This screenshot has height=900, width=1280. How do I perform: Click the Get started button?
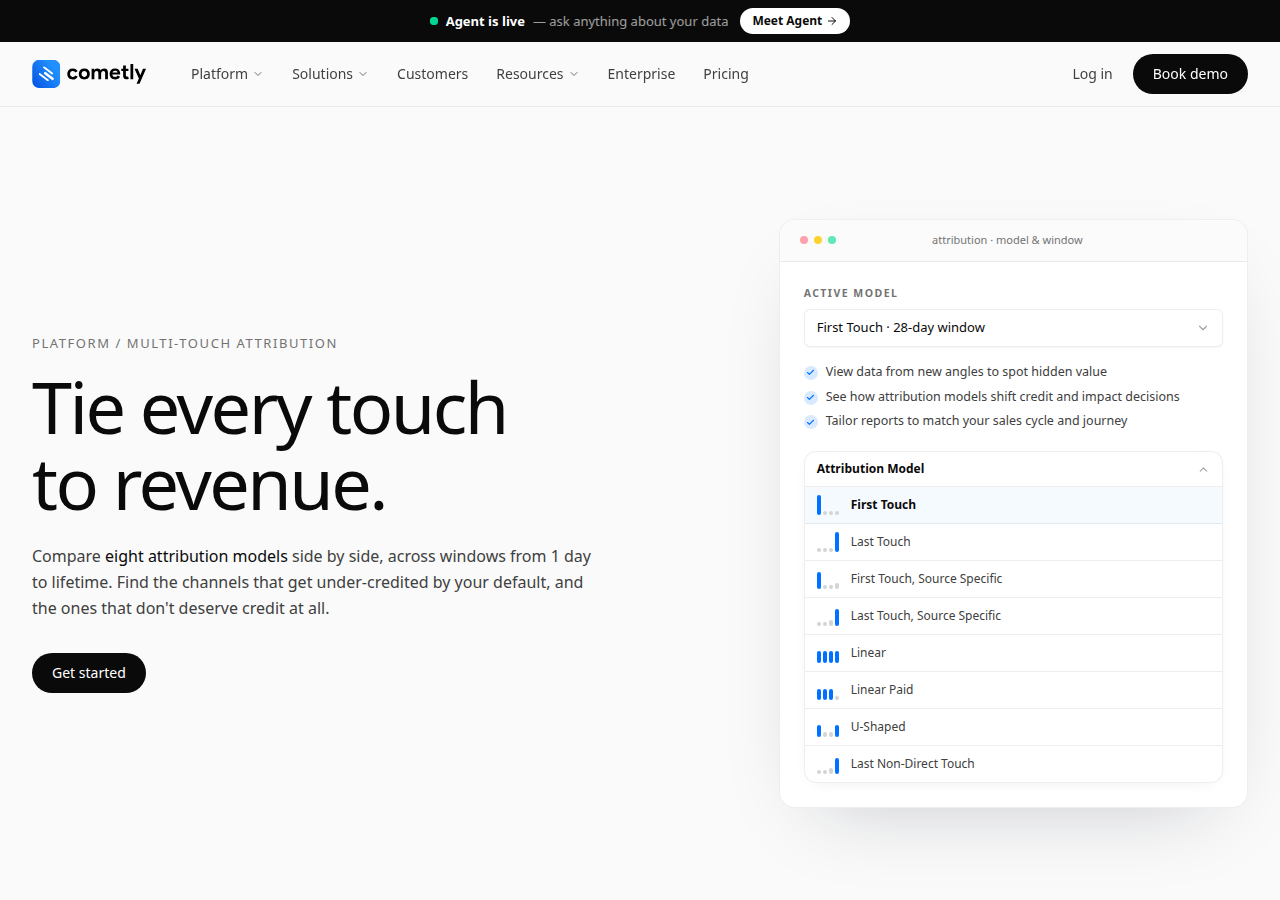89,673
